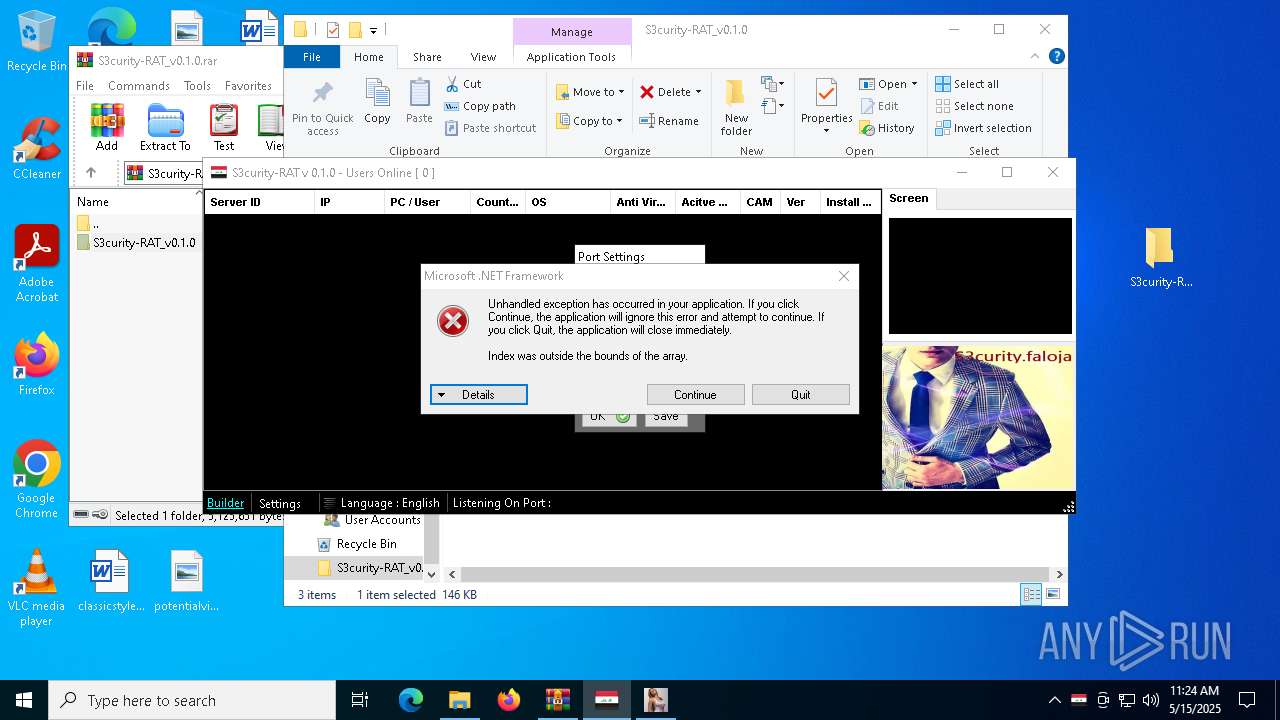The width and height of the screenshot is (1280, 720).
Task: Open the Windows Start menu
Action: pyautogui.click(x=23, y=700)
